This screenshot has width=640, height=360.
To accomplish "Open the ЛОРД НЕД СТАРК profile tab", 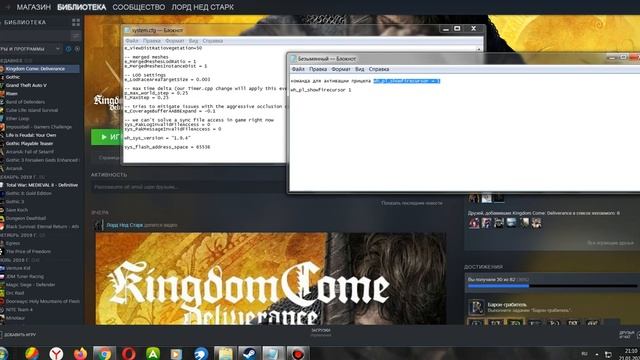I will pos(202,7).
